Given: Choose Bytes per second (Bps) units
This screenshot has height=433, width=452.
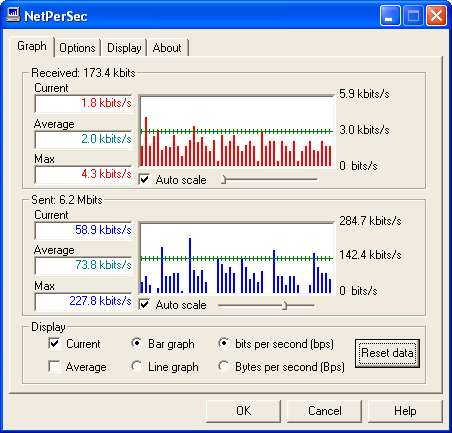Looking at the screenshot, I should point(224,366).
